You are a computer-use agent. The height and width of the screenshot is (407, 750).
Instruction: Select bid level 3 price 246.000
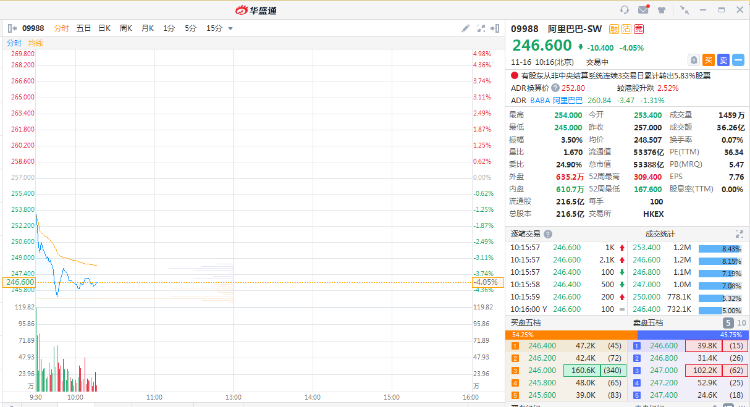pyautogui.click(x=542, y=371)
